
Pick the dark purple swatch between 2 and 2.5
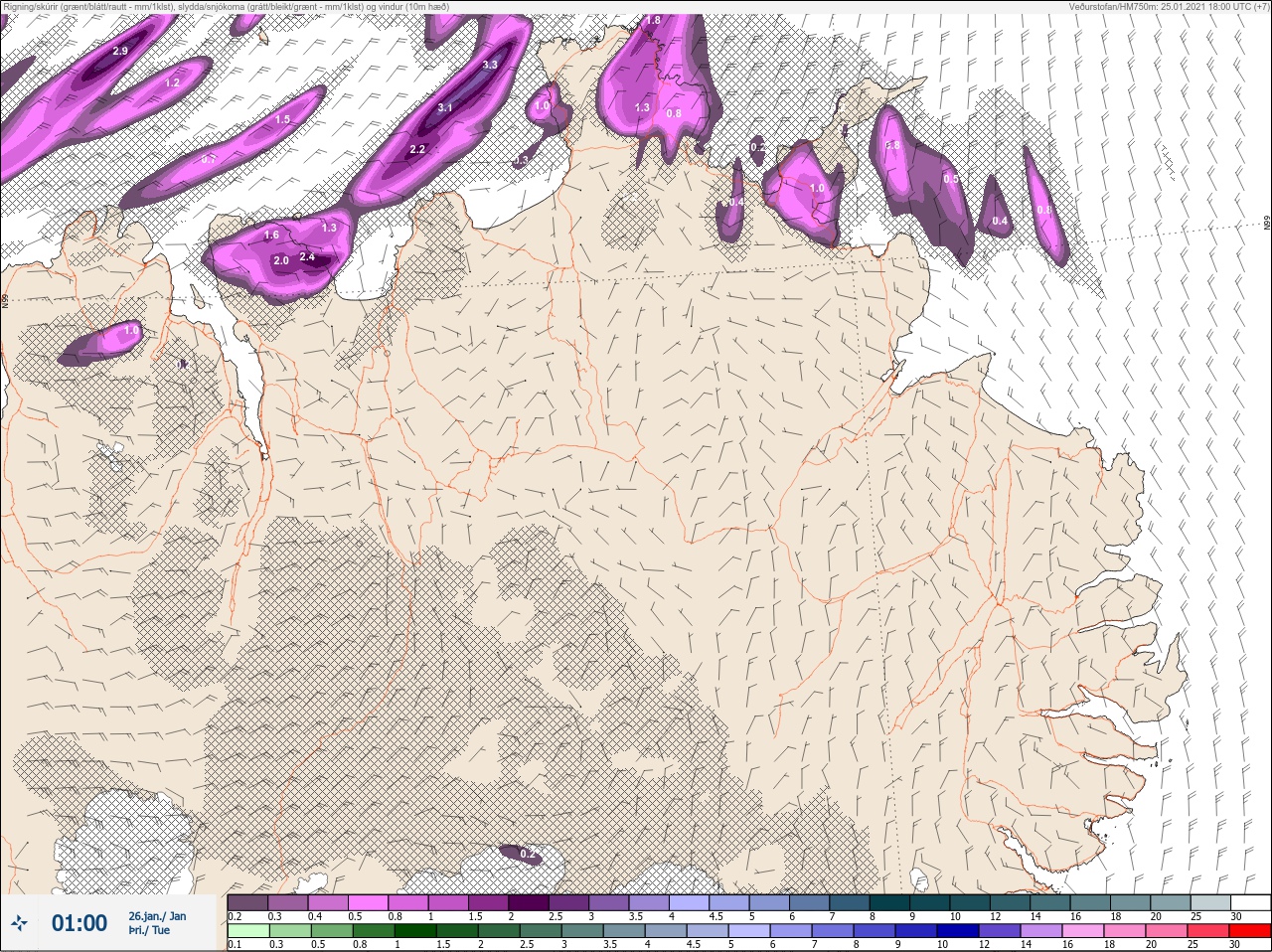[x=531, y=902]
